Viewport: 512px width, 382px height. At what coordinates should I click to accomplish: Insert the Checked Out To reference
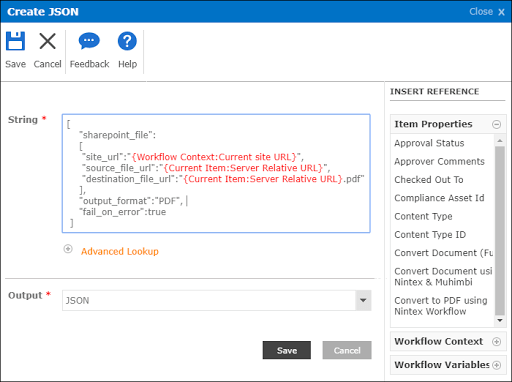pyautogui.click(x=429, y=180)
